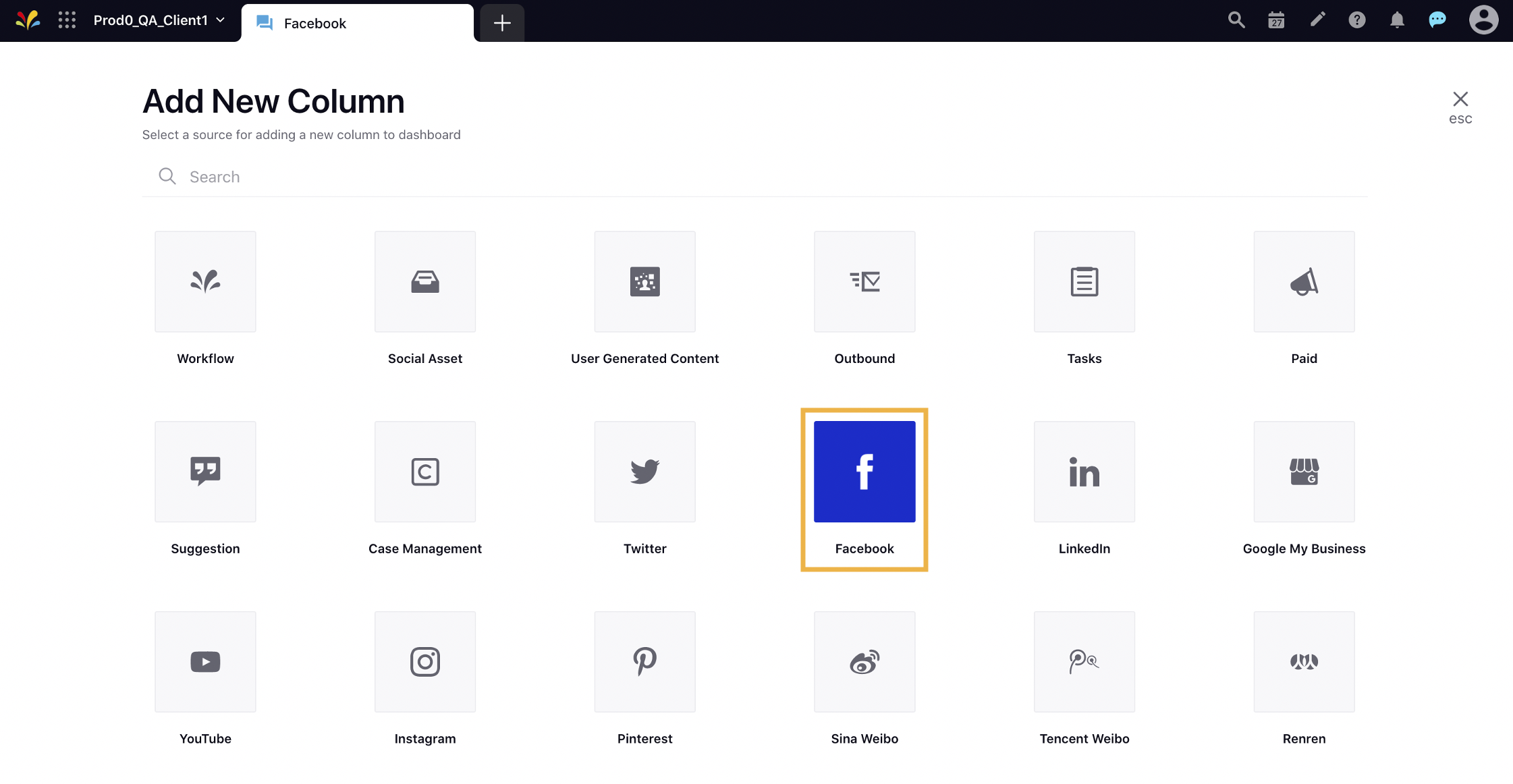
Task: Pick the Case Management tile
Action: (425, 472)
